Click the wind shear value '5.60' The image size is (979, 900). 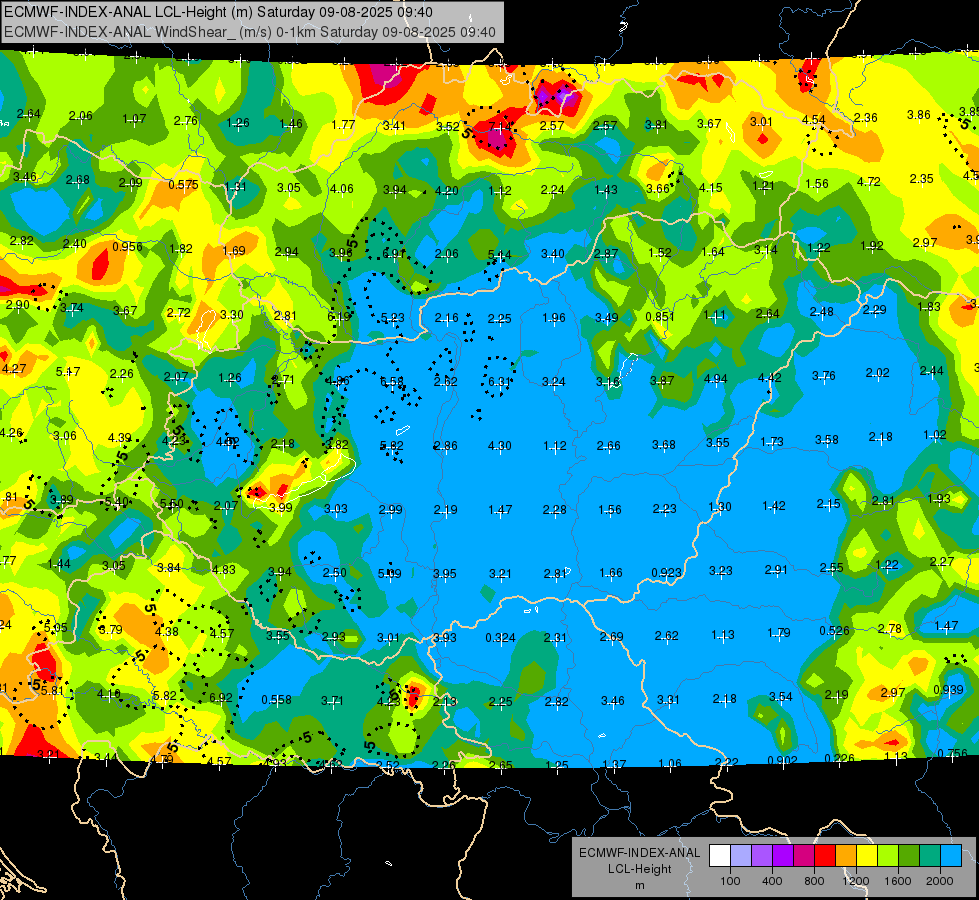coord(172,503)
